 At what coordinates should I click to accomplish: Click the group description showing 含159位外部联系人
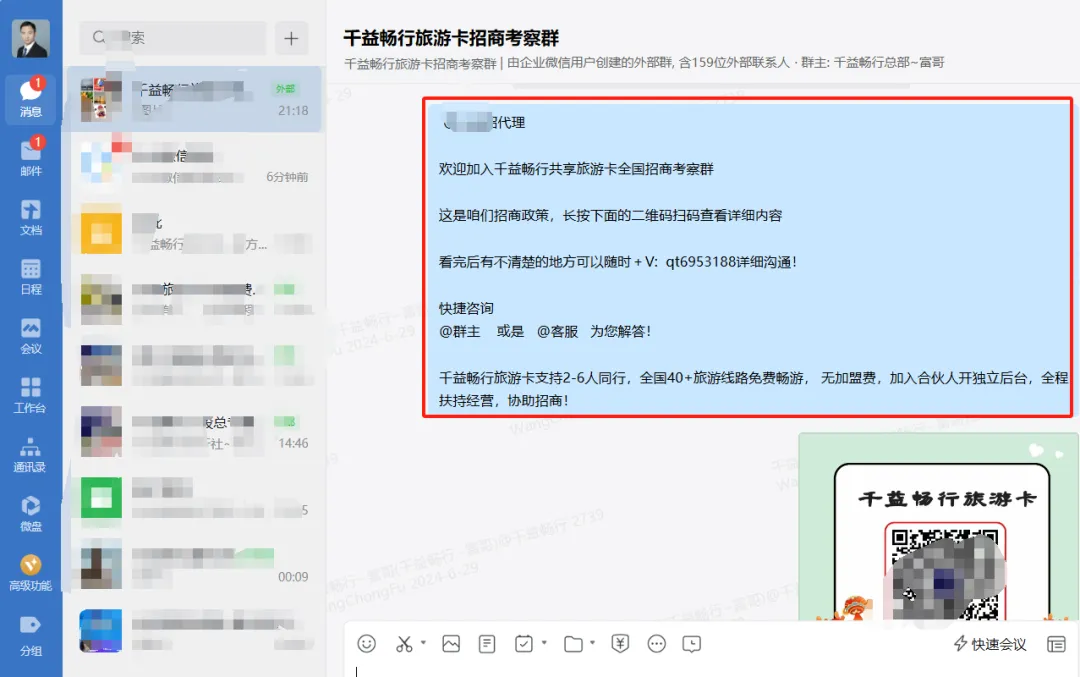point(643,63)
